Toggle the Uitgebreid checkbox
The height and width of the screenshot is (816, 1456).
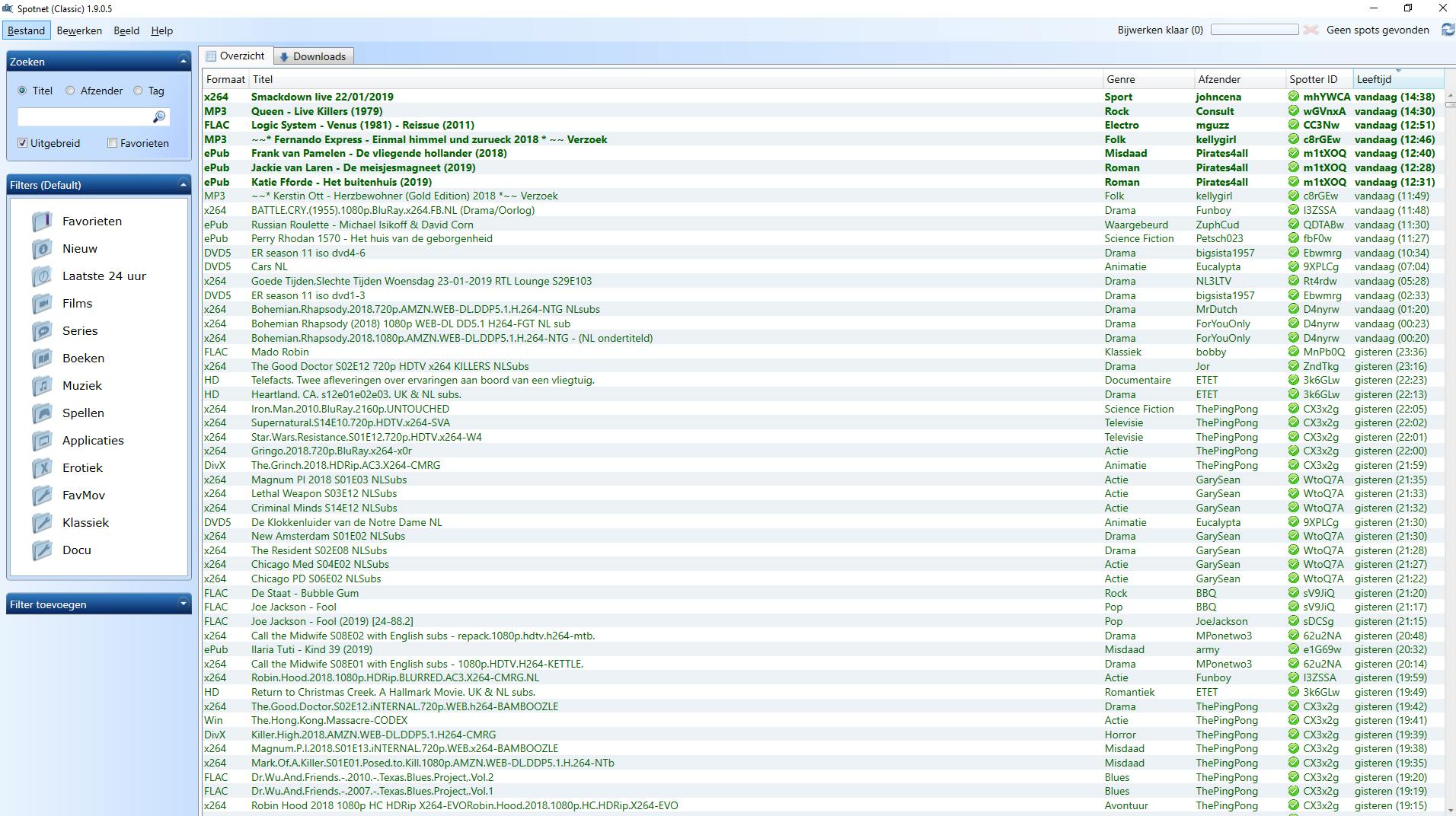[22, 143]
